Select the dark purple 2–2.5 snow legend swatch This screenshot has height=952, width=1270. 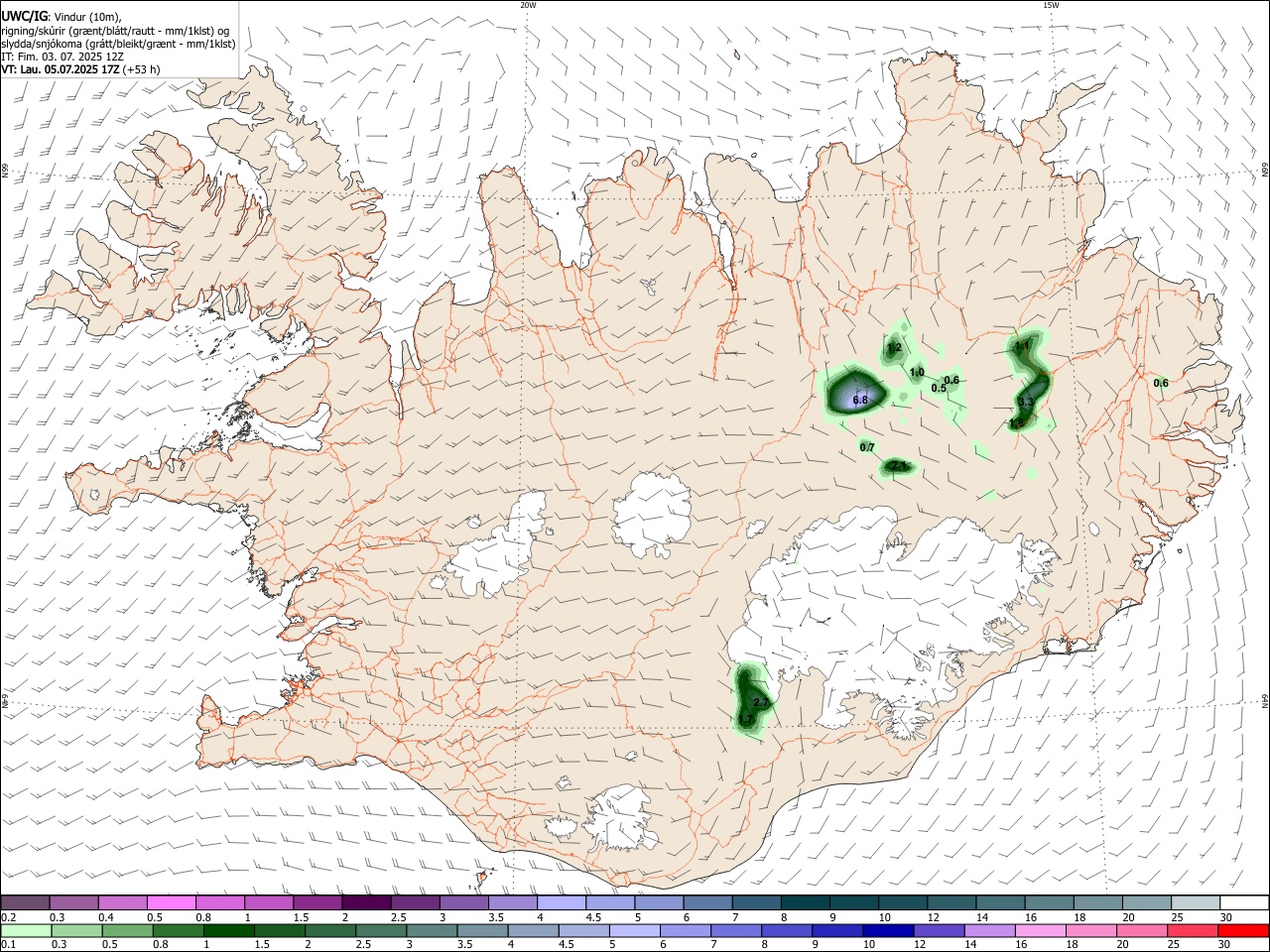click(365, 902)
